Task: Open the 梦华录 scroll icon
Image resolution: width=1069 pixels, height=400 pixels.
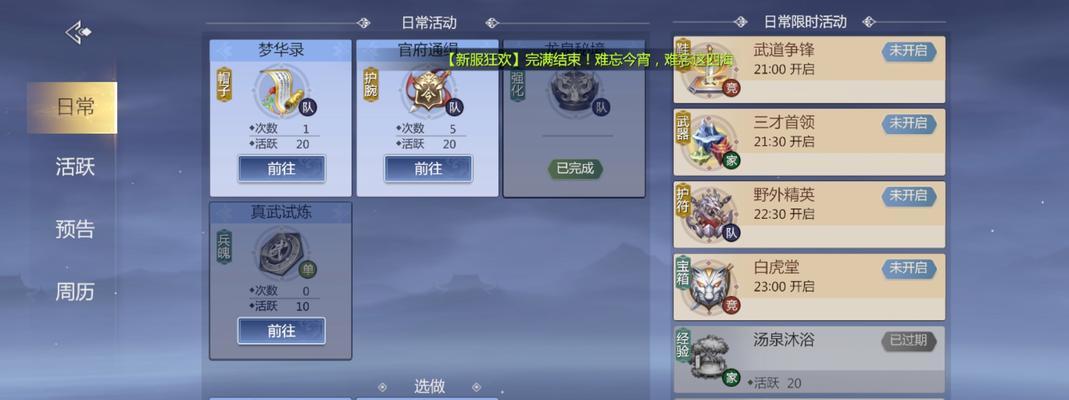Action: coord(280,91)
